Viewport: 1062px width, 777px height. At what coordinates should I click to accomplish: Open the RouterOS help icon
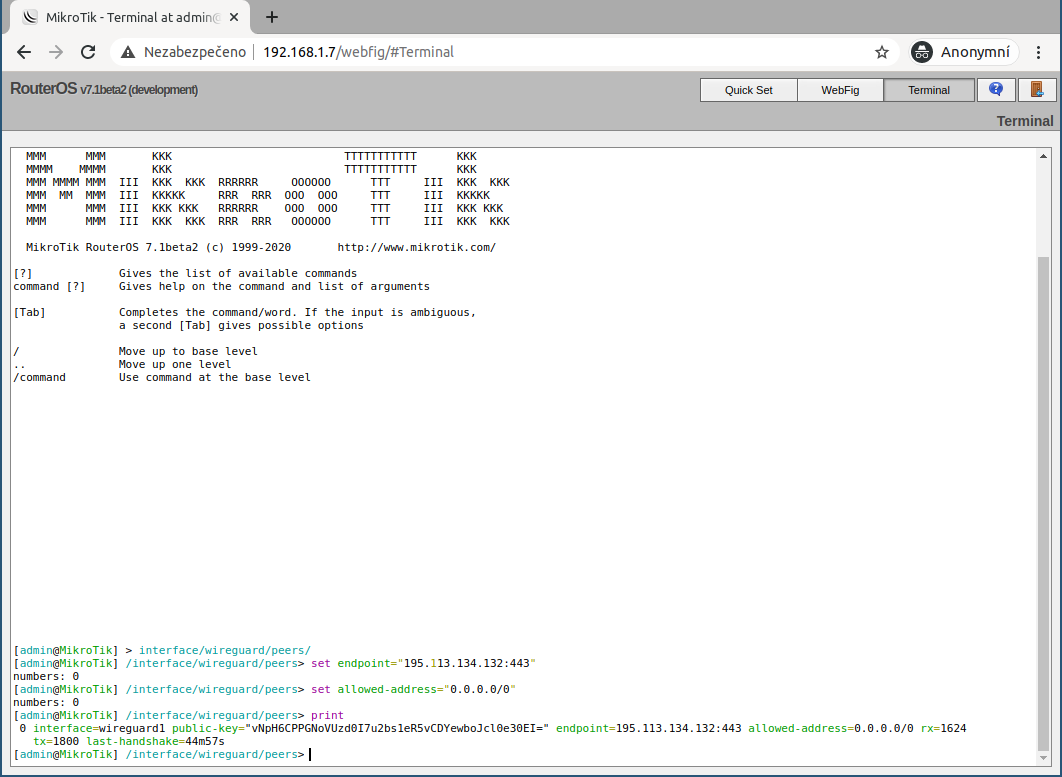pyautogui.click(x=996, y=90)
